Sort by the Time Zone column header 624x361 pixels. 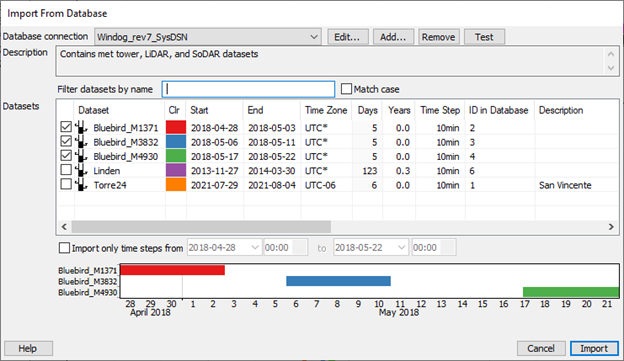tap(326, 110)
